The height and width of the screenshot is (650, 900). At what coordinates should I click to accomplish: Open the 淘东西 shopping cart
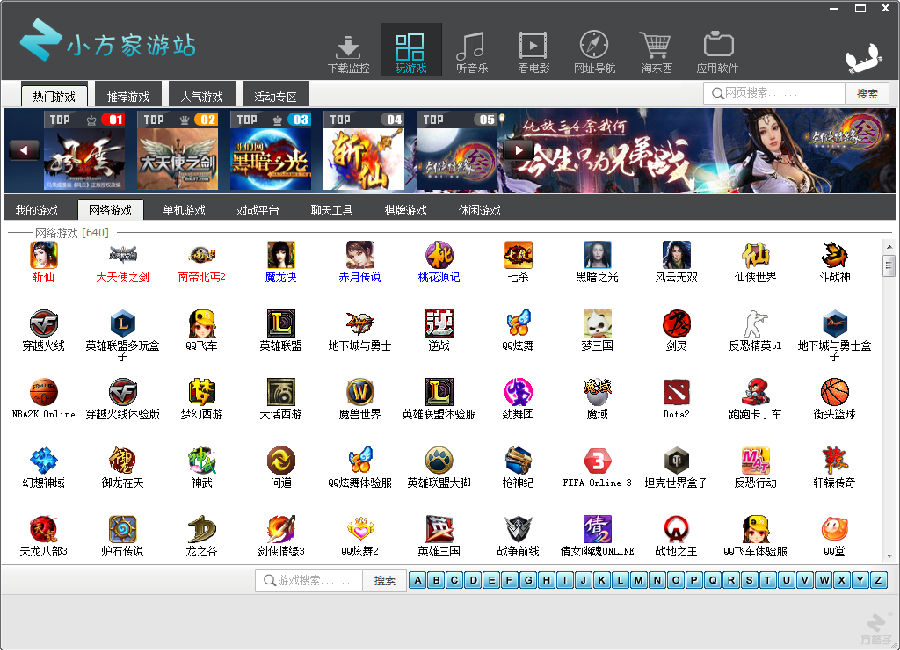pos(656,52)
